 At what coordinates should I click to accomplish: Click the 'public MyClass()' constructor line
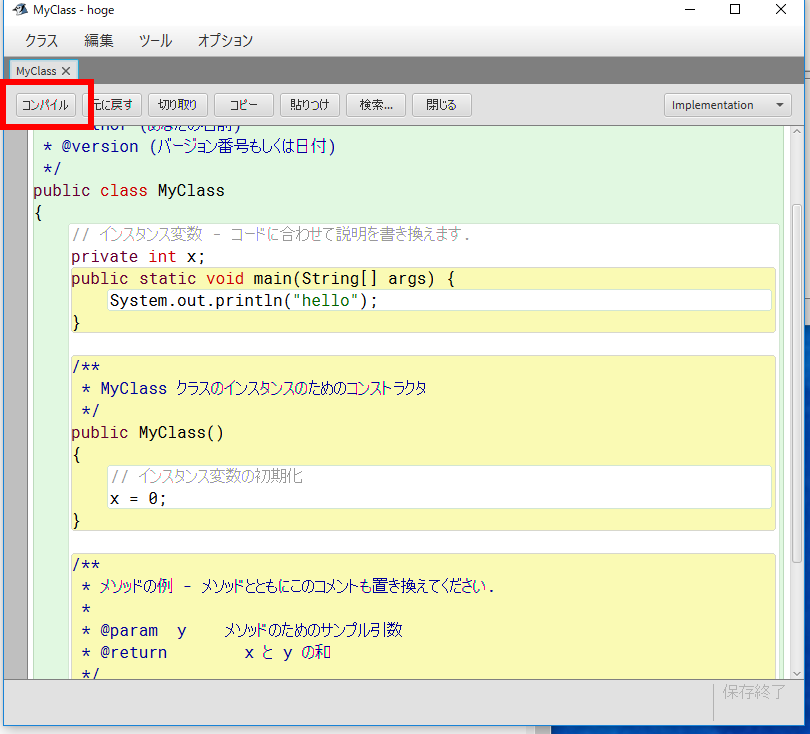(x=147, y=432)
